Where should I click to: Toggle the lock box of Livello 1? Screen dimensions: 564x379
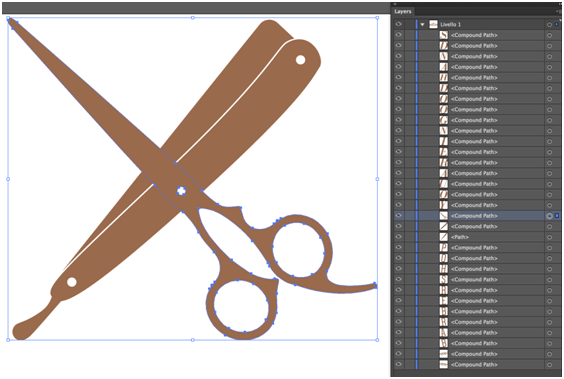(x=410, y=24)
